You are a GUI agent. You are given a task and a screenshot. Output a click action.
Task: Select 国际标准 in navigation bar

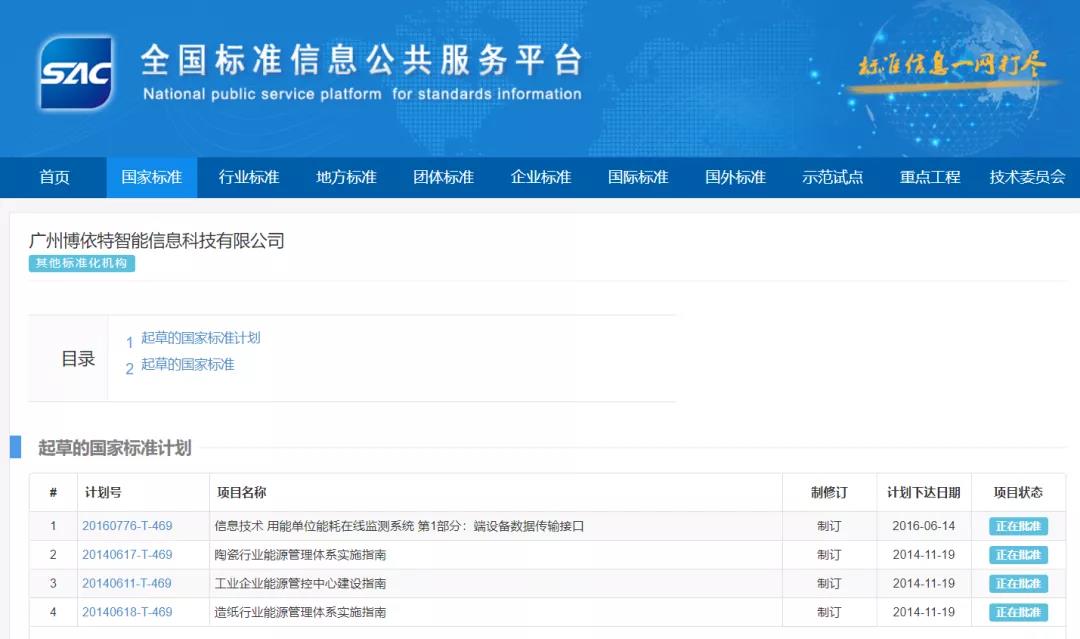pos(638,177)
